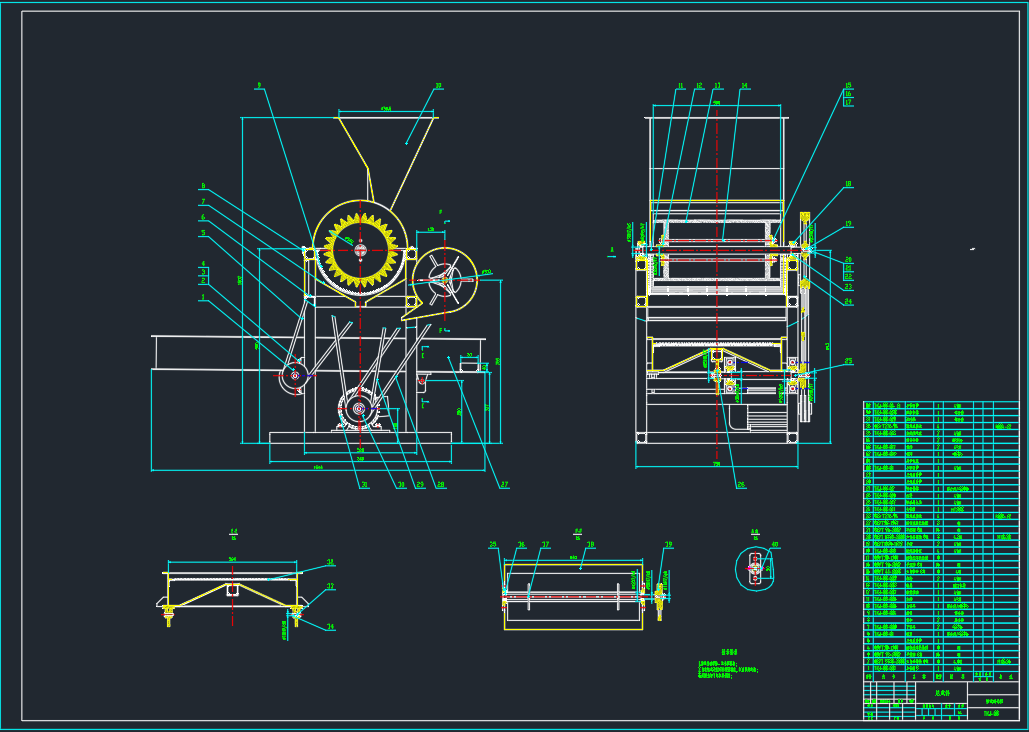Select part callout number 15
The height and width of the screenshot is (732, 1029).
click(x=849, y=85)
